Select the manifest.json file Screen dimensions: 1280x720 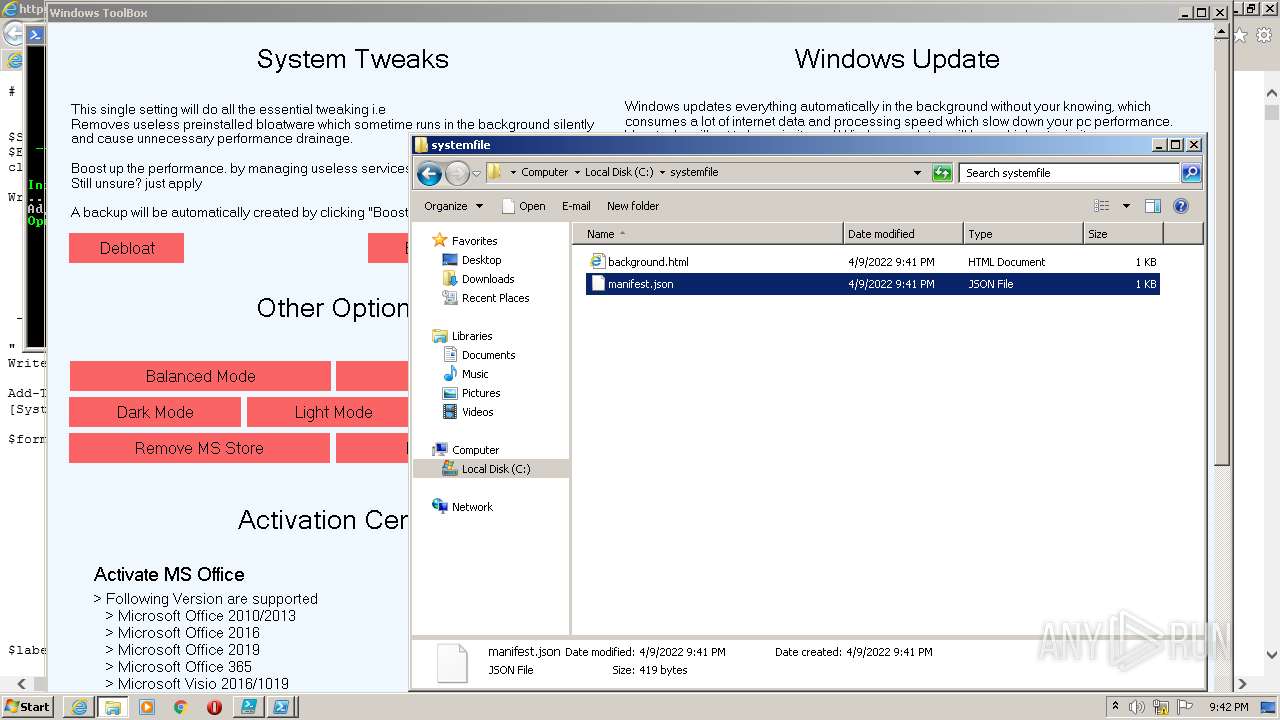pos(872,284)
